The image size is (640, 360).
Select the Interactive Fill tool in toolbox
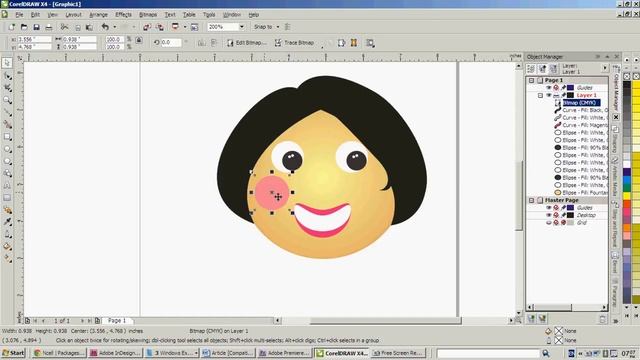pyautogui.click(x=7, y=258)
